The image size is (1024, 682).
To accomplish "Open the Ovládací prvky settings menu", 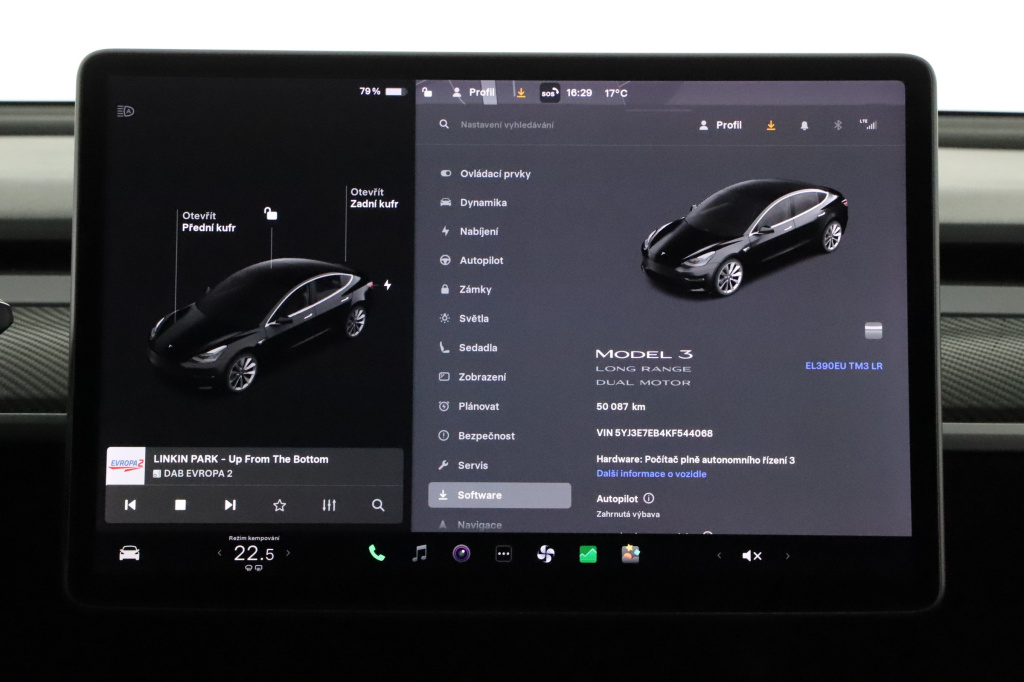I will (x=485, y=174).
